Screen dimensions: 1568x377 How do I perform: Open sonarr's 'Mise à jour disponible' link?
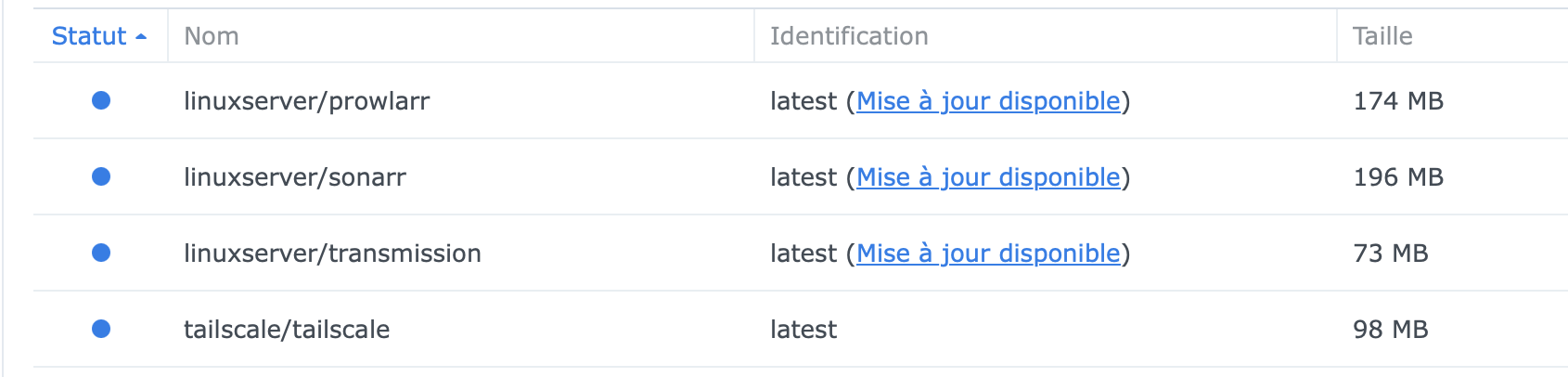(x=988, y=177)
